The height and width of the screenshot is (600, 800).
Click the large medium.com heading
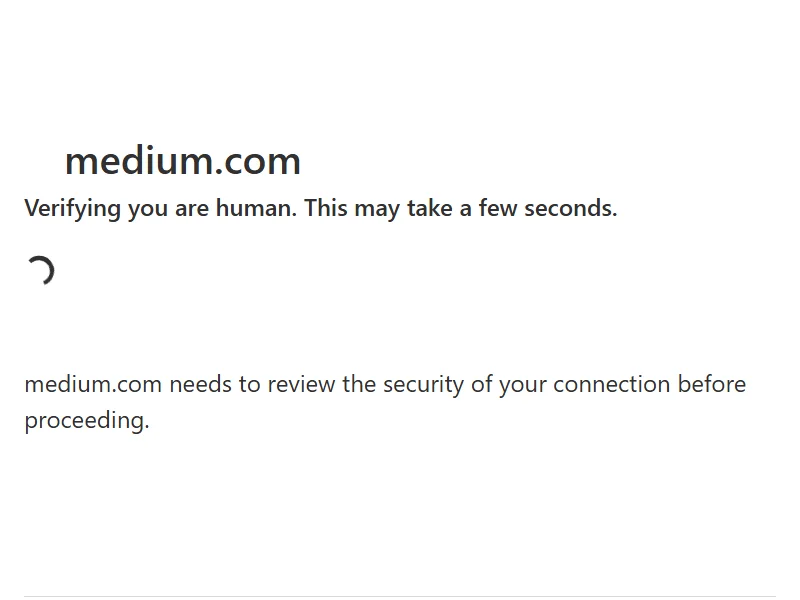point(182,161)
